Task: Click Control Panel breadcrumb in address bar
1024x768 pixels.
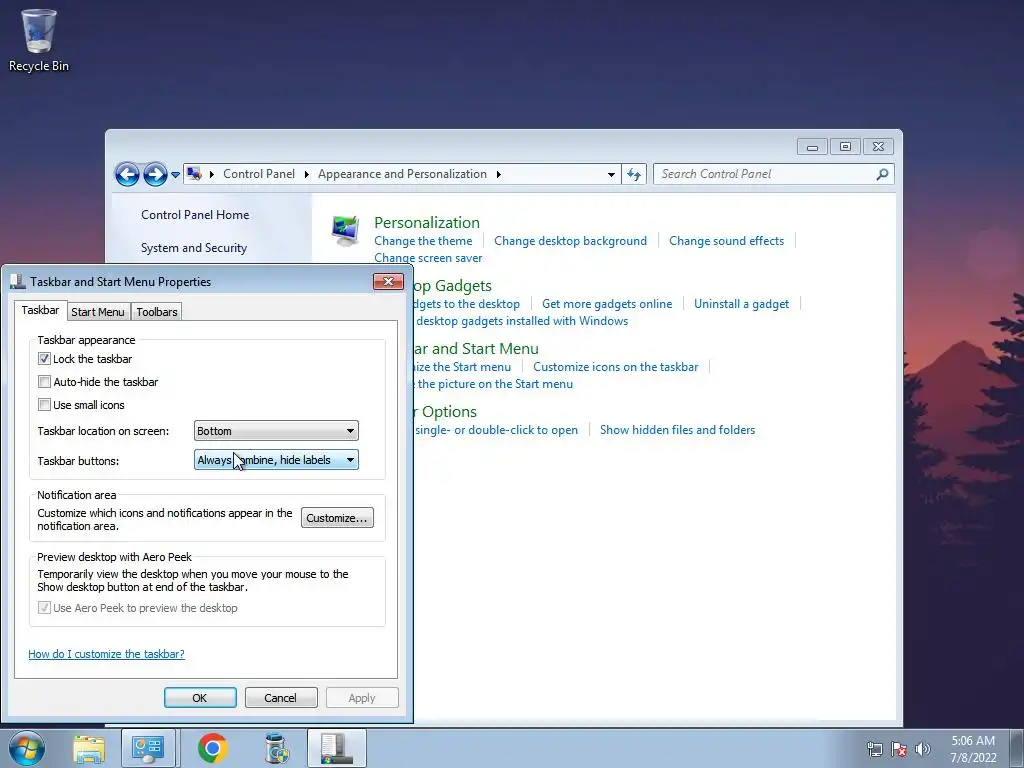Action: pyautogui.click(x=259, y=174)
